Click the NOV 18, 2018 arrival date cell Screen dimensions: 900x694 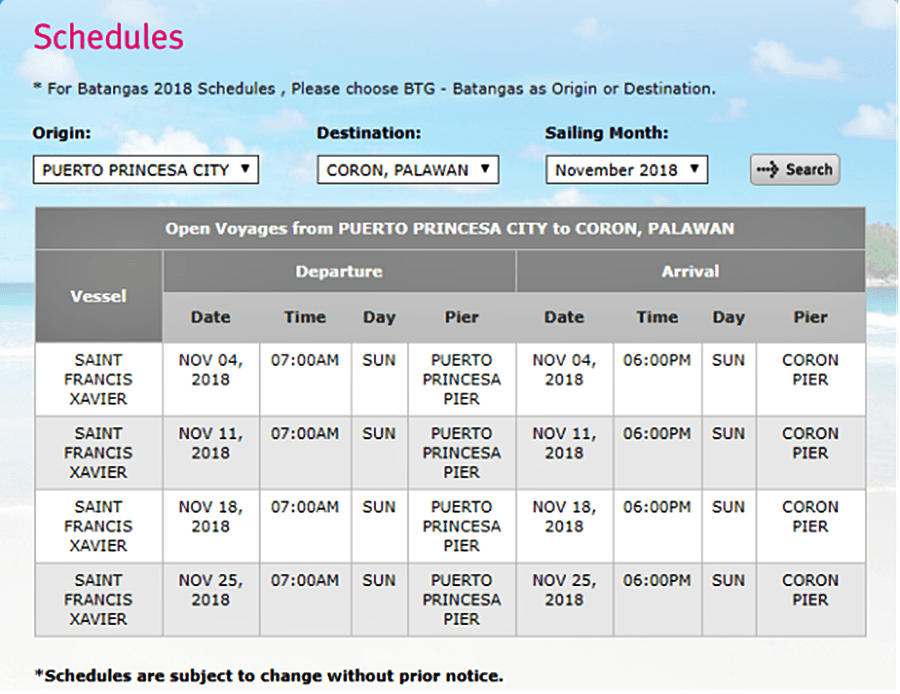point(564,516)
